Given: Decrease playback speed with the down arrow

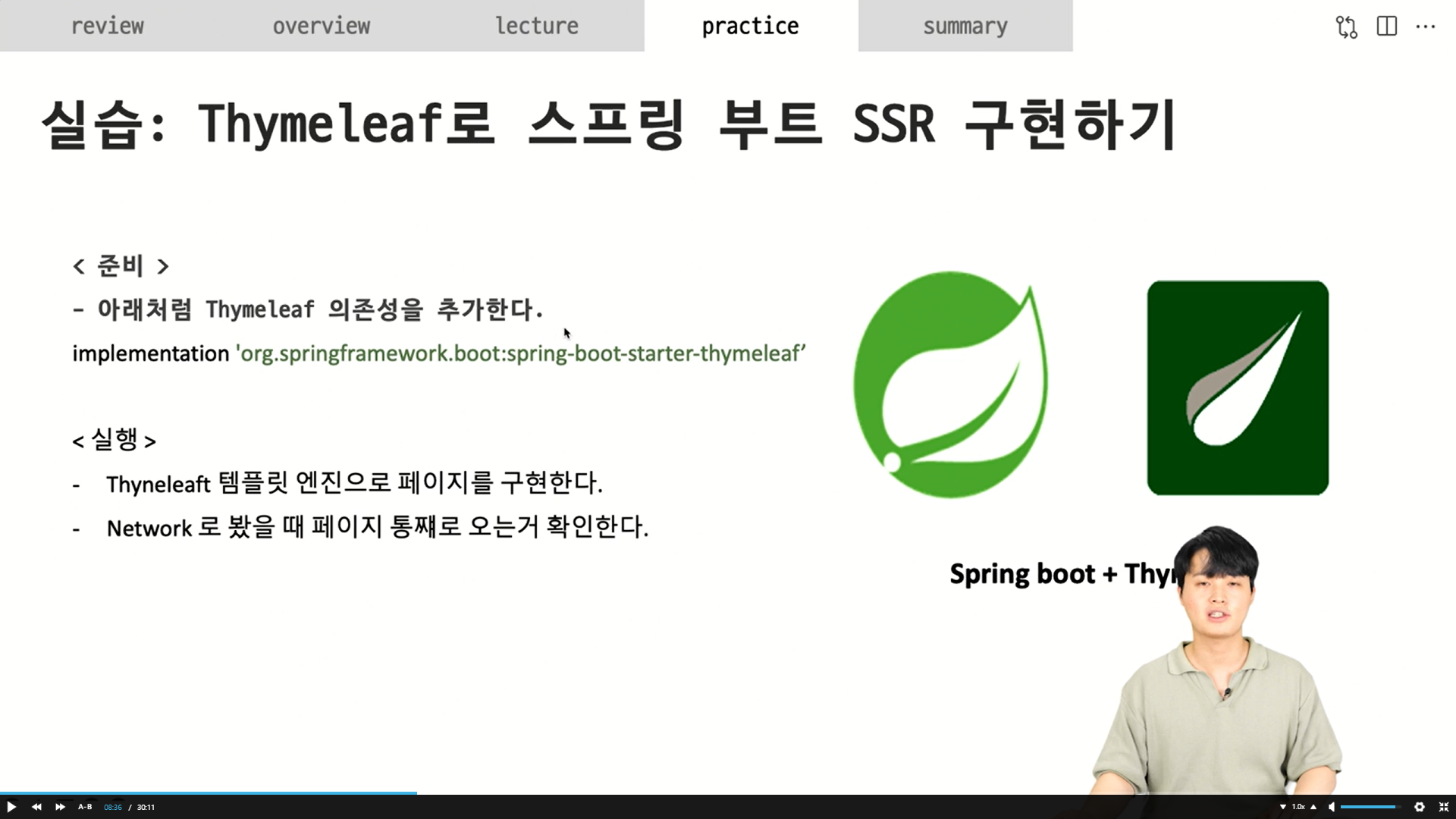Looking at the screenshot, I should coord(1283,807).
